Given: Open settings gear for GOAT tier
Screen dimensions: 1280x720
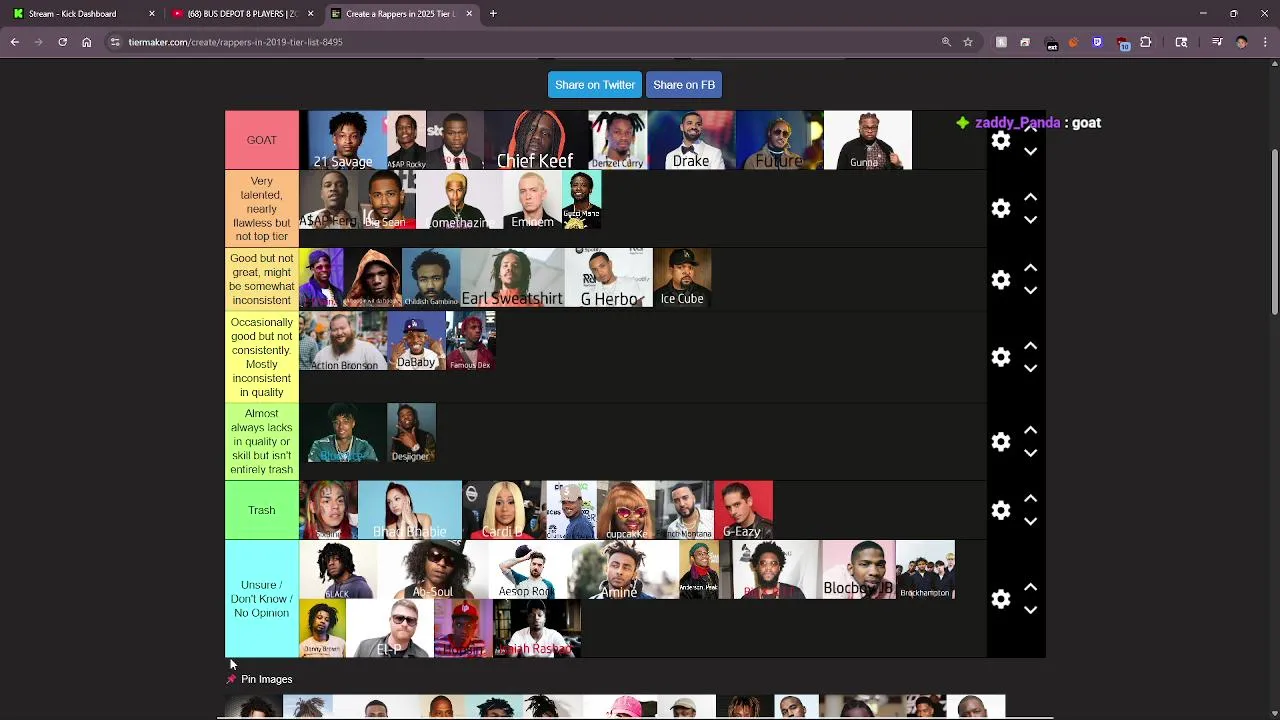Looking at the screenshot, I should pyautogui.click(x=1001, y=141).
